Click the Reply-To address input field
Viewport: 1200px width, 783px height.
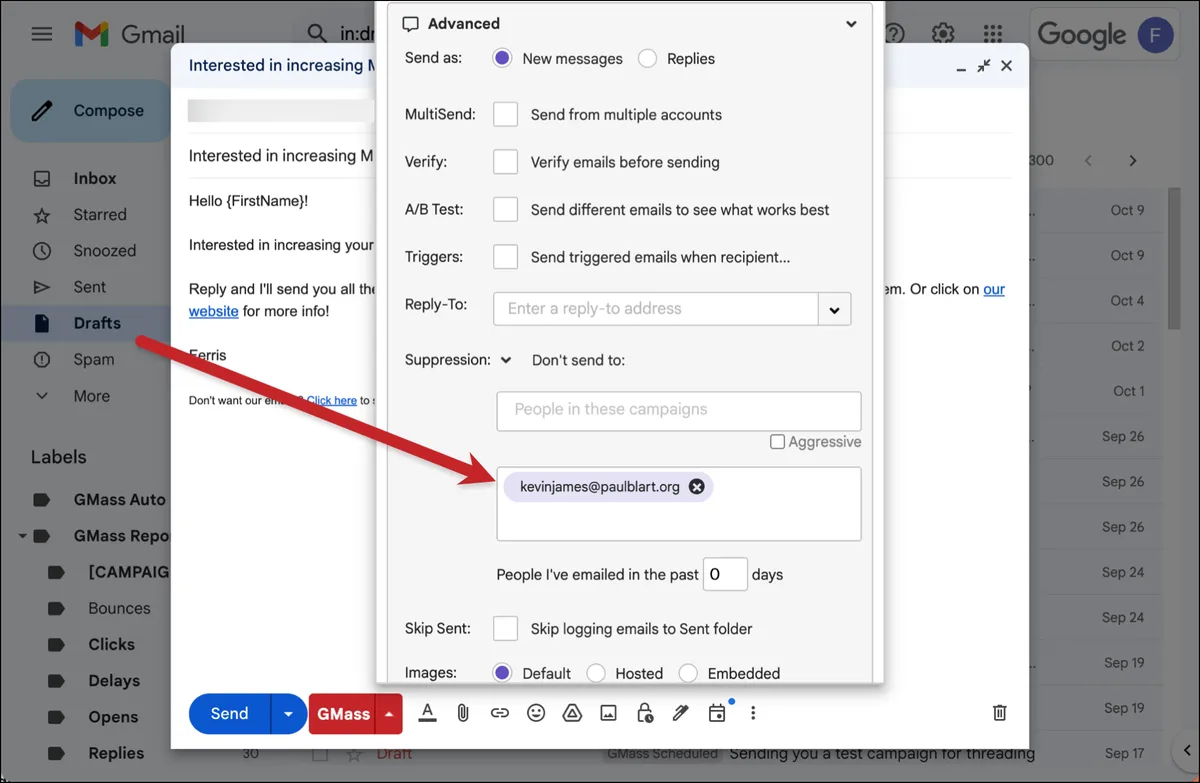656,309
